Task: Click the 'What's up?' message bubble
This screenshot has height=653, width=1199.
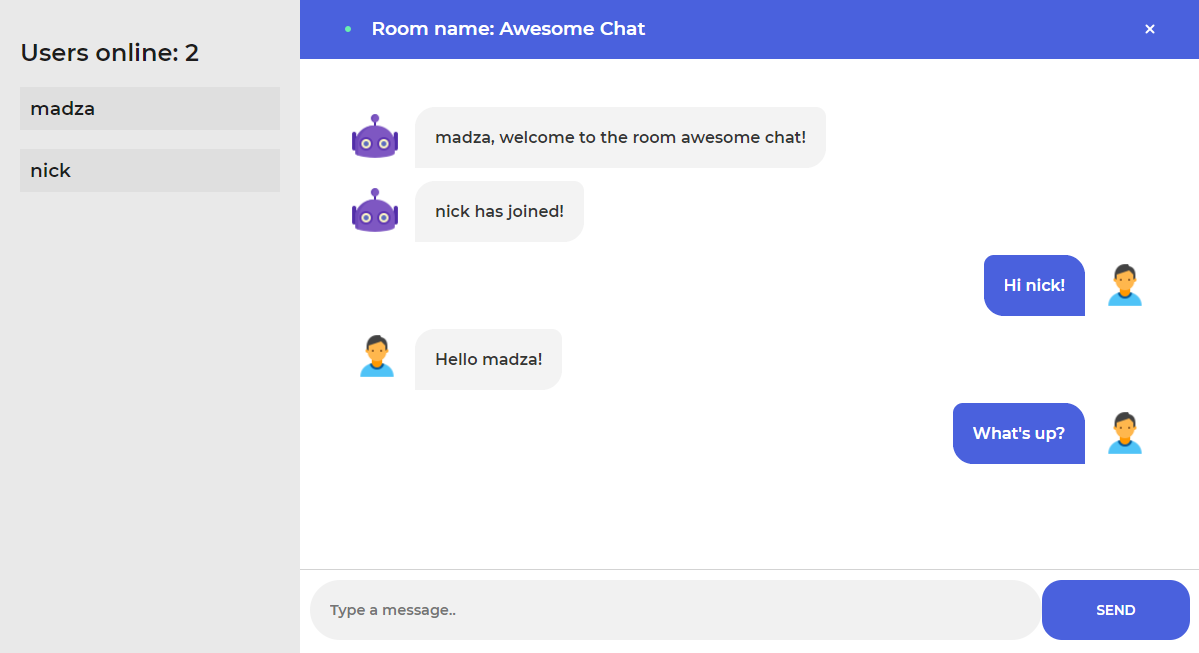Action: pyautogui.click(x=1018, y=432)
